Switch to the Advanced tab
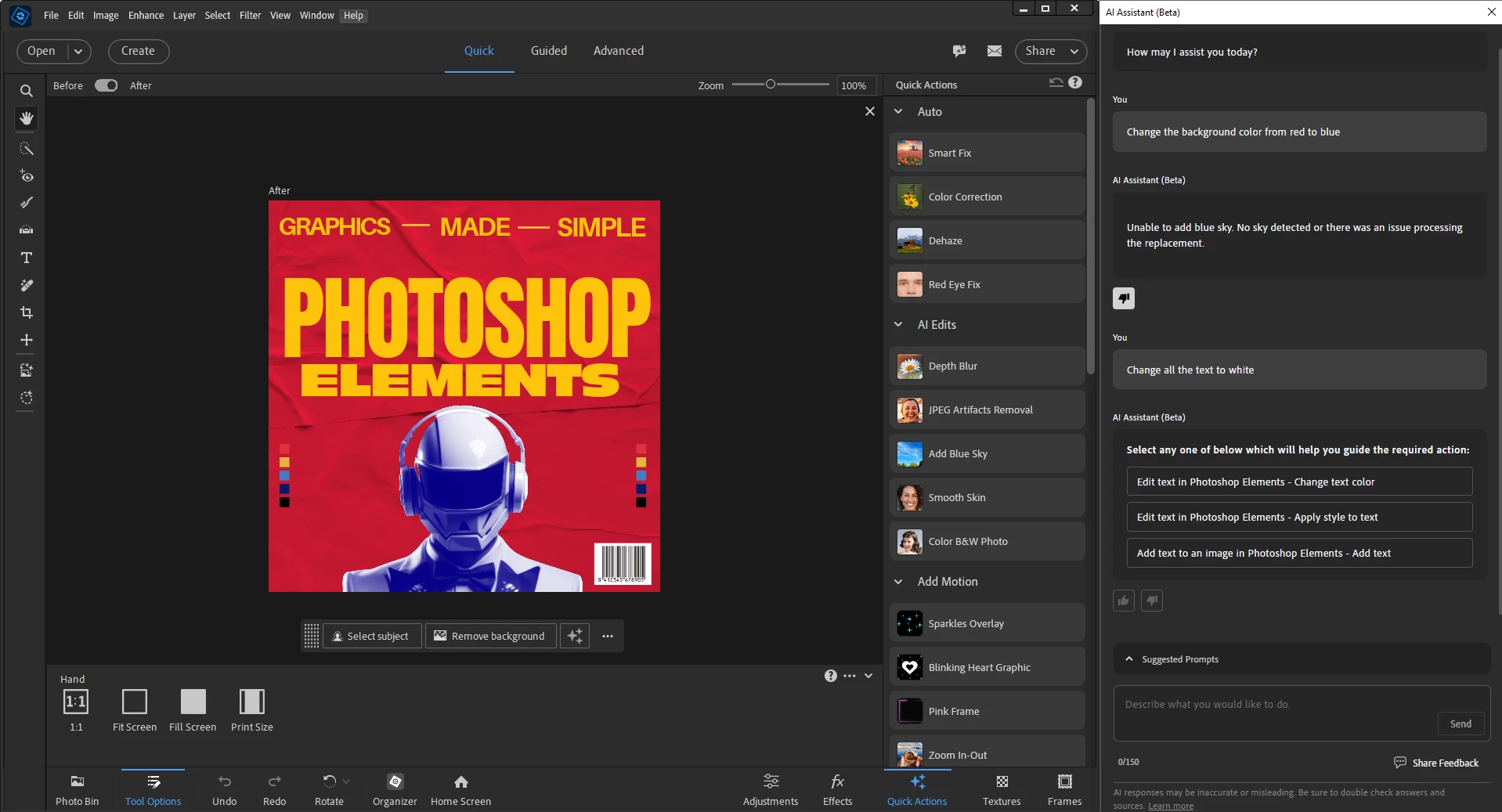This screenshot has height=812, width=1502. coord(619,51)
